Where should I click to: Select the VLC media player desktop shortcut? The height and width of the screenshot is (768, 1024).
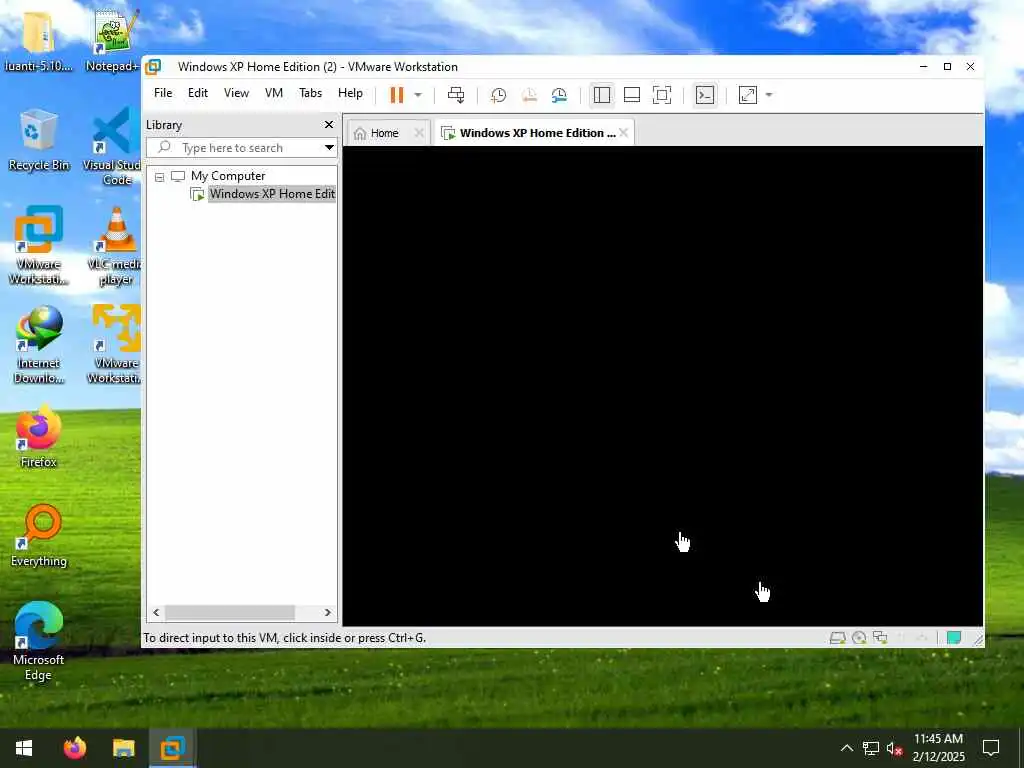tap(115, 246)
